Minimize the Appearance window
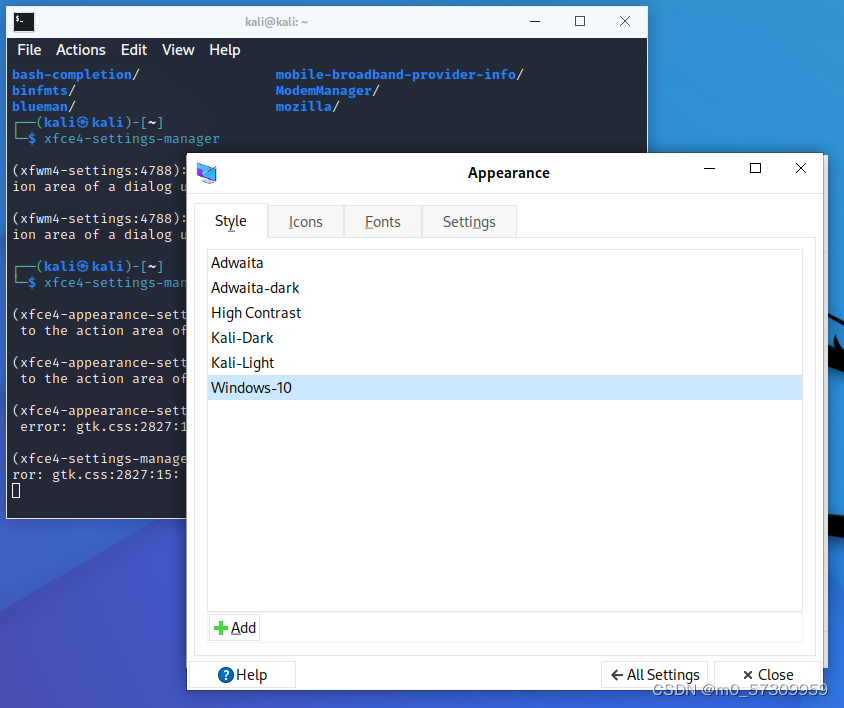Image resolution: width=844 pixels, height=708 pixels. 709,169
